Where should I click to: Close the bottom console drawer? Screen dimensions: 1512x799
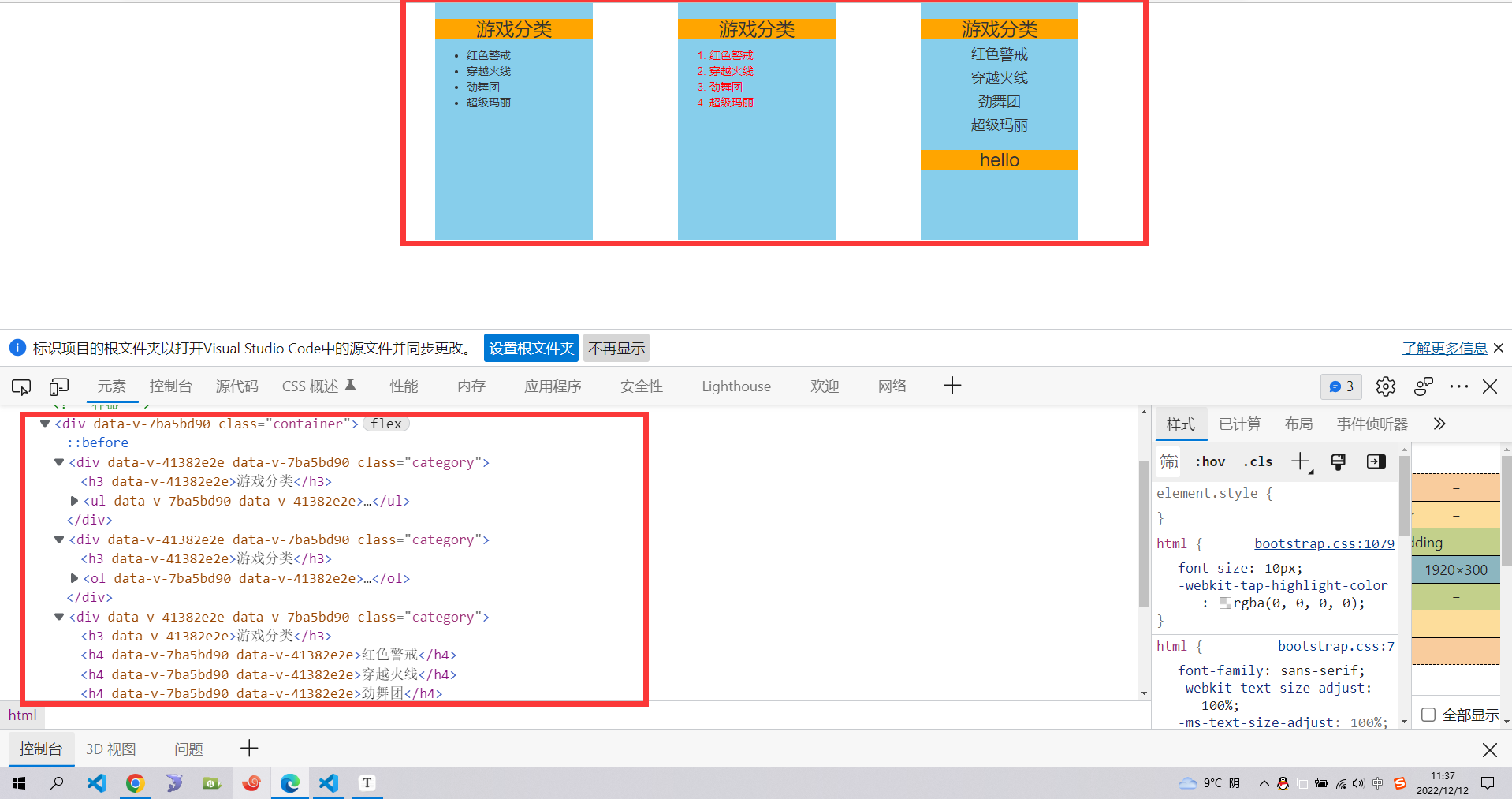pos(1490,750)
